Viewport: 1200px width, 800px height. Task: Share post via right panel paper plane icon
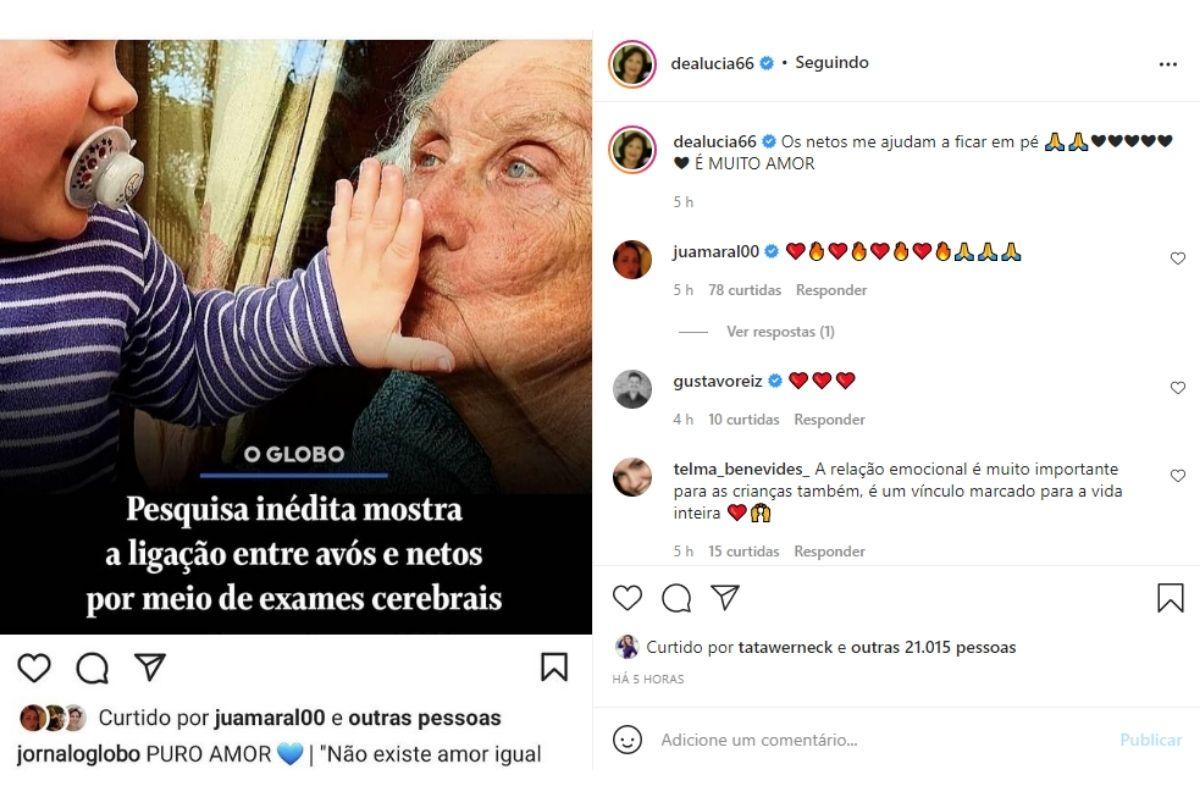click(x=725, y=597)
